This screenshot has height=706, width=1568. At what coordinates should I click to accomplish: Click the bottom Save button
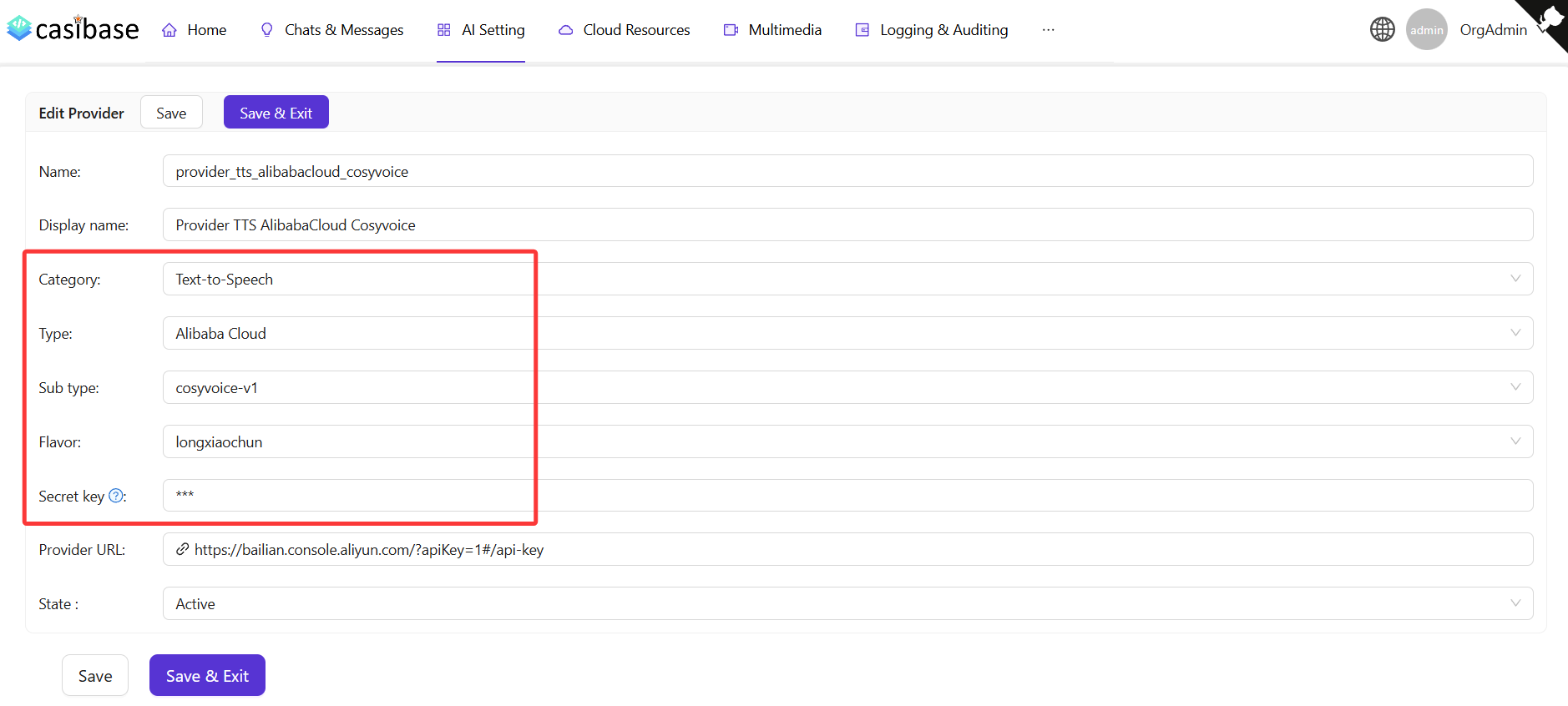95,675
